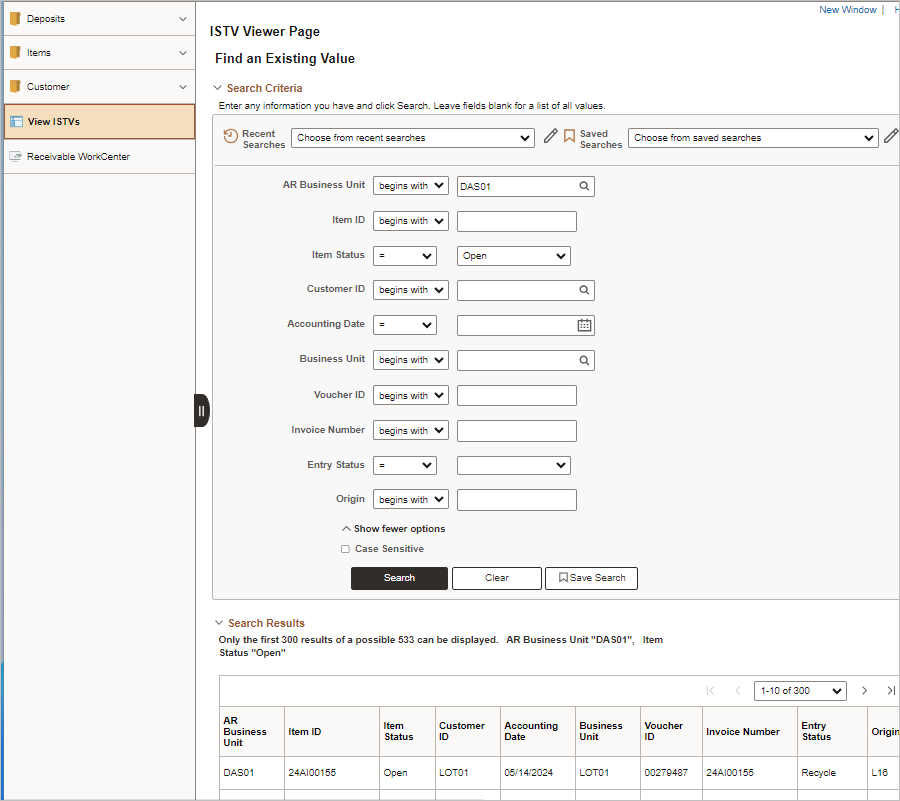Screen dimensions: 900x801
Task: Open the Business Unit lookup magnifier
Action: (x=582, y=360)
